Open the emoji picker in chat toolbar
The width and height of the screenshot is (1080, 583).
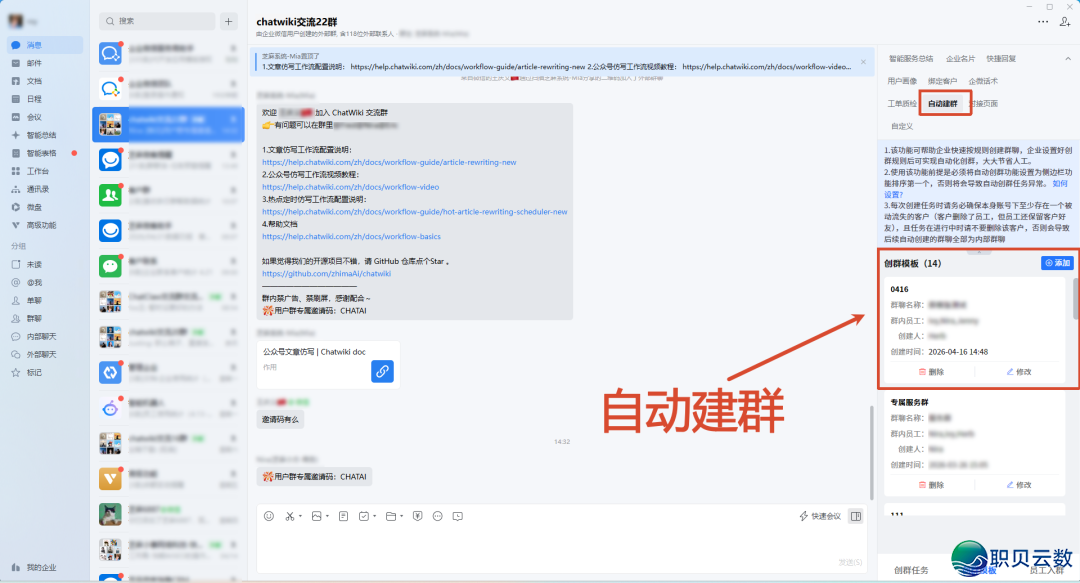pos(269,516)
